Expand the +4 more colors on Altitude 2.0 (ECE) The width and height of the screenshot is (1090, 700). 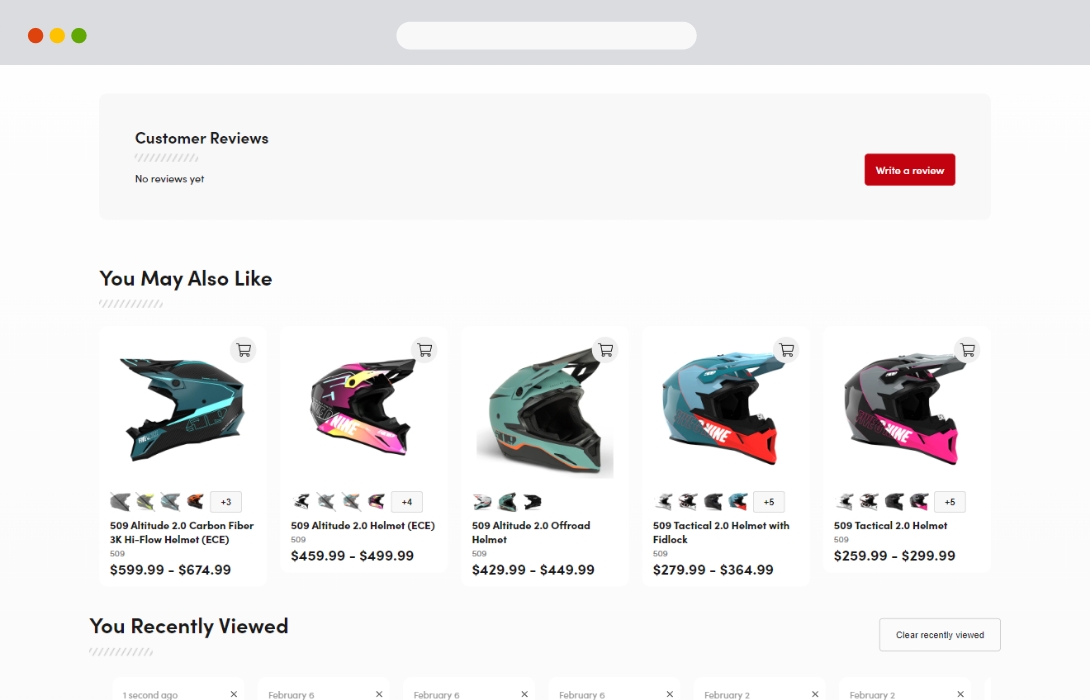[x=407, y=501]
